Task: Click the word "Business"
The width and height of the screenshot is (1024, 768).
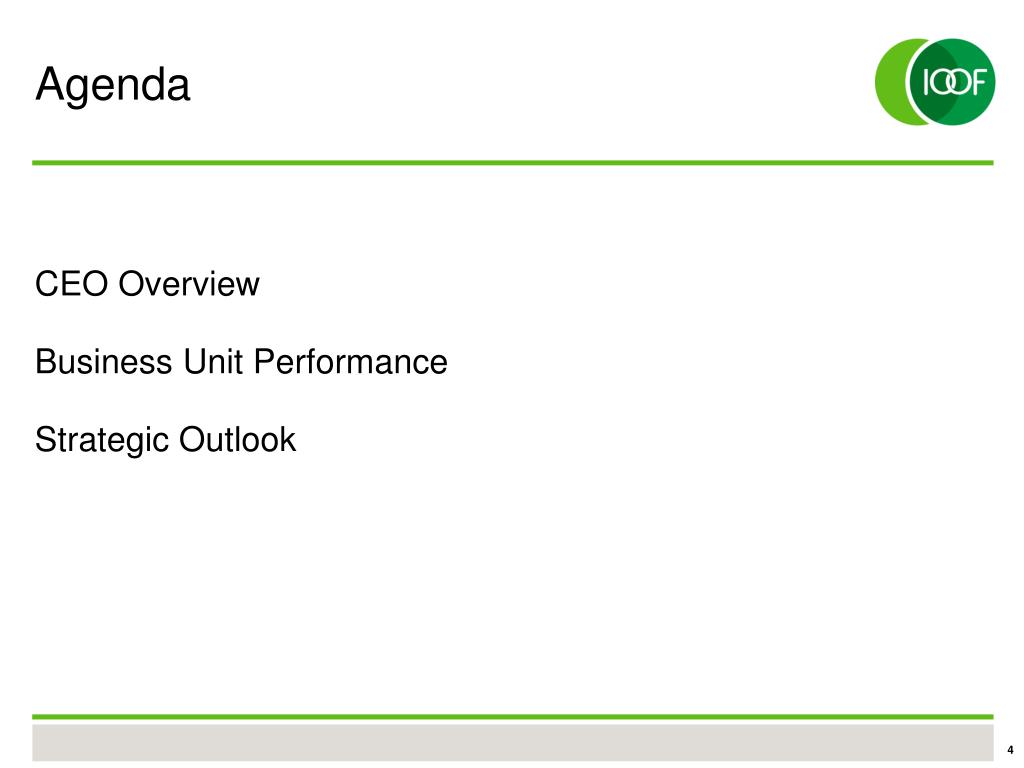Action: (104, 362)
